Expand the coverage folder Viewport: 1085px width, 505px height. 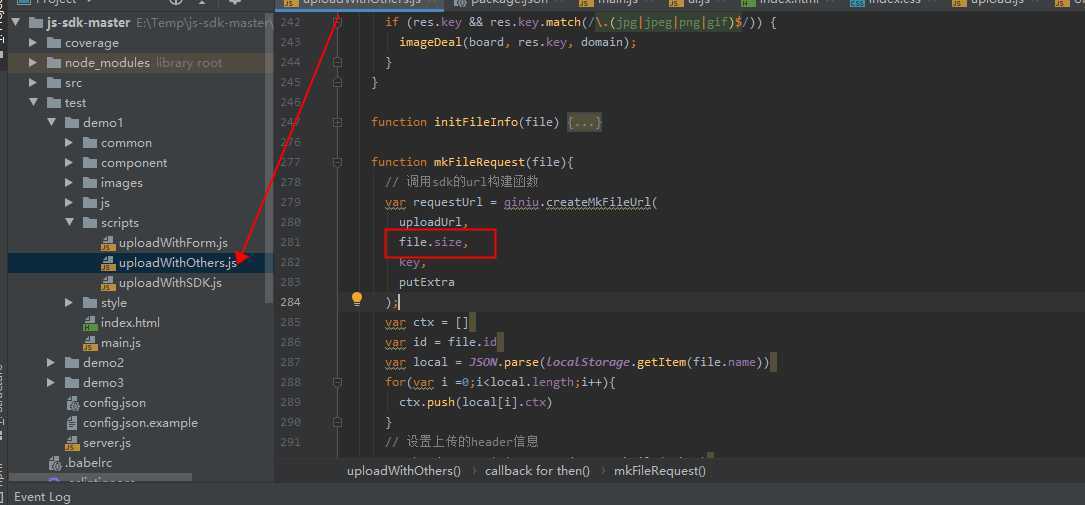point(33,43)
